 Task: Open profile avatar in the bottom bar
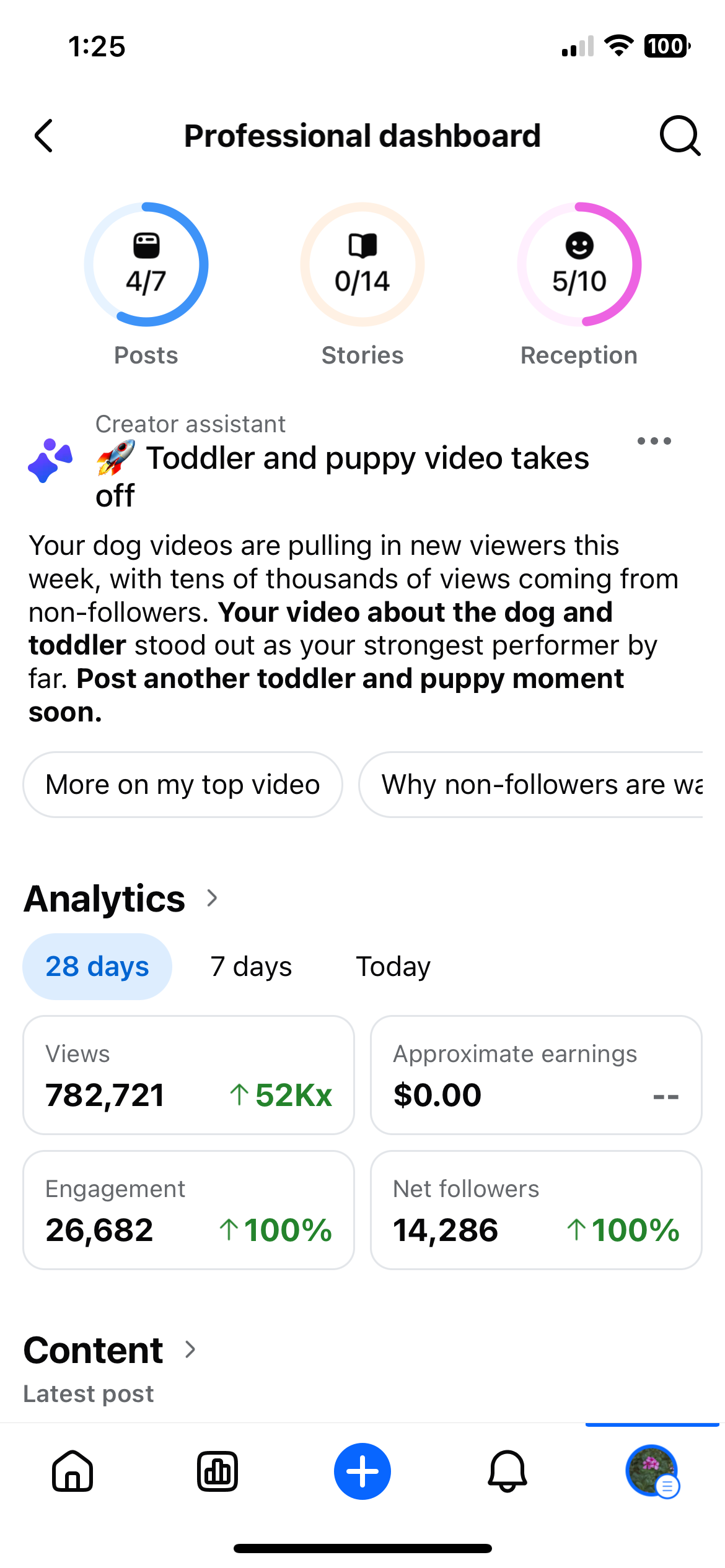(652, 1471)
